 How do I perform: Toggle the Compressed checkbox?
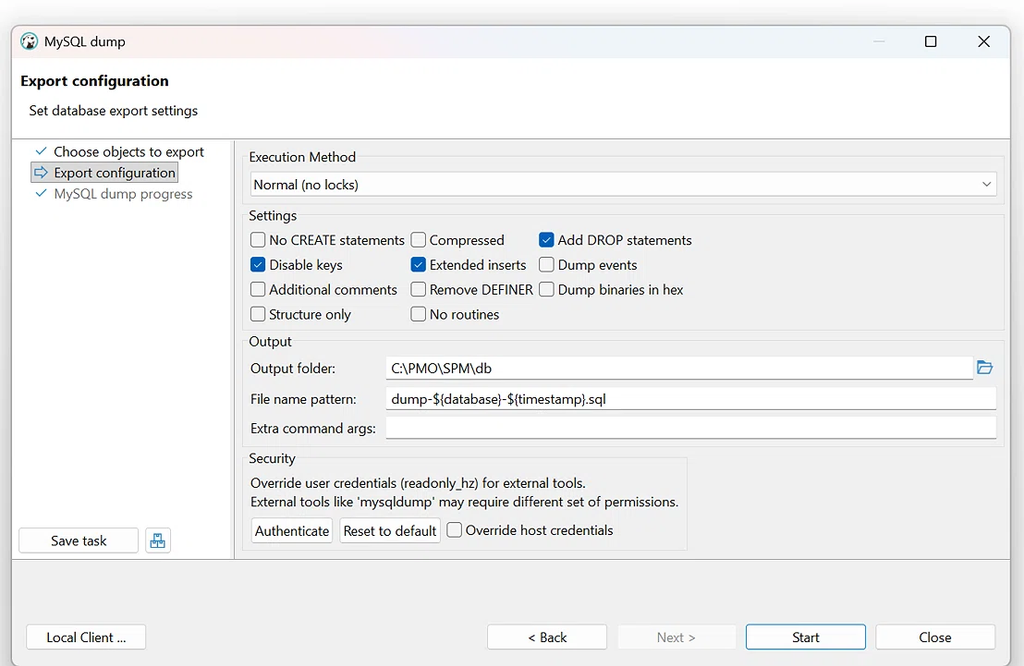(x=418, y=240)
